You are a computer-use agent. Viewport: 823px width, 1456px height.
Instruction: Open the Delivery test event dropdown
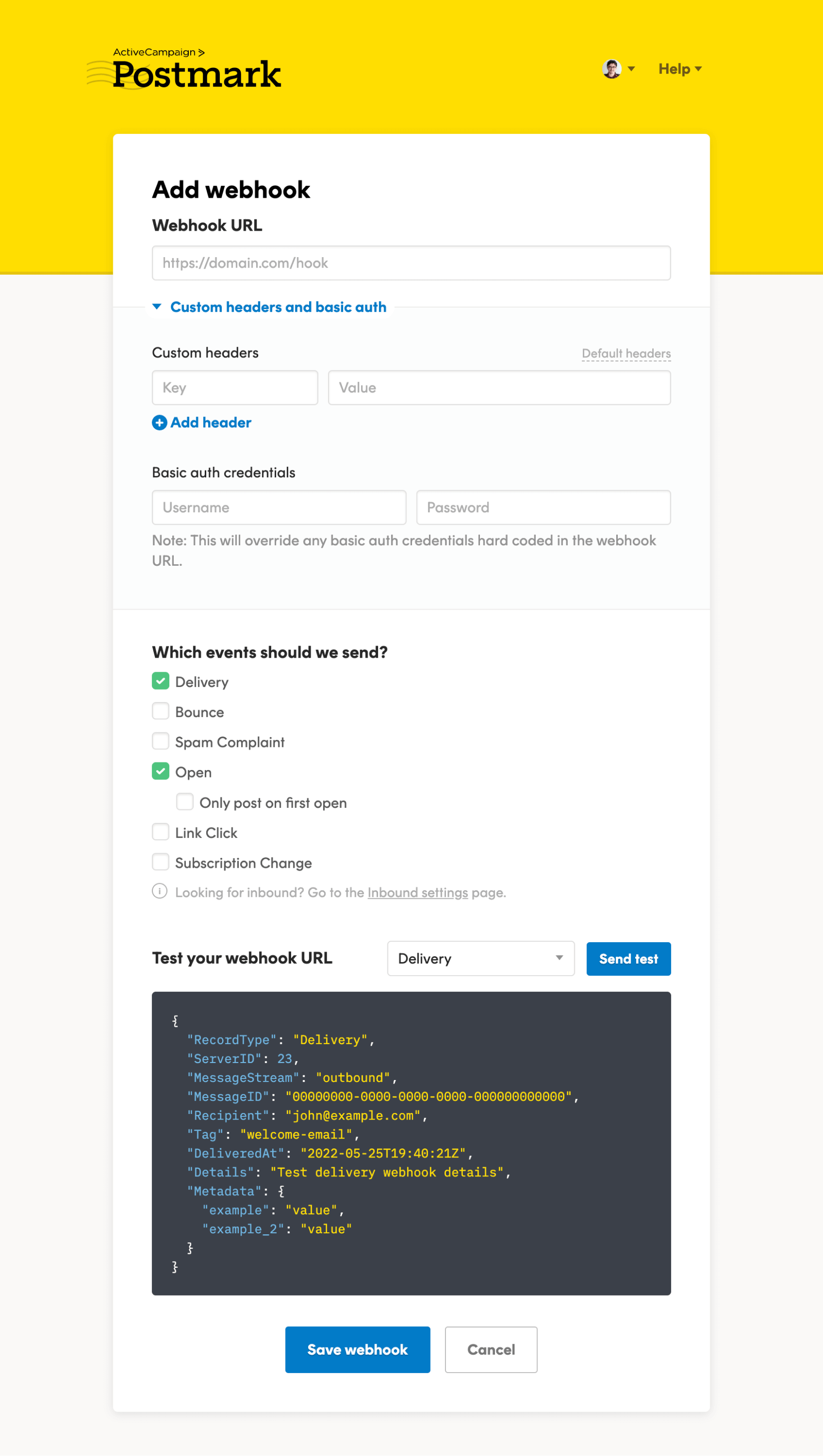click(480, 959)
